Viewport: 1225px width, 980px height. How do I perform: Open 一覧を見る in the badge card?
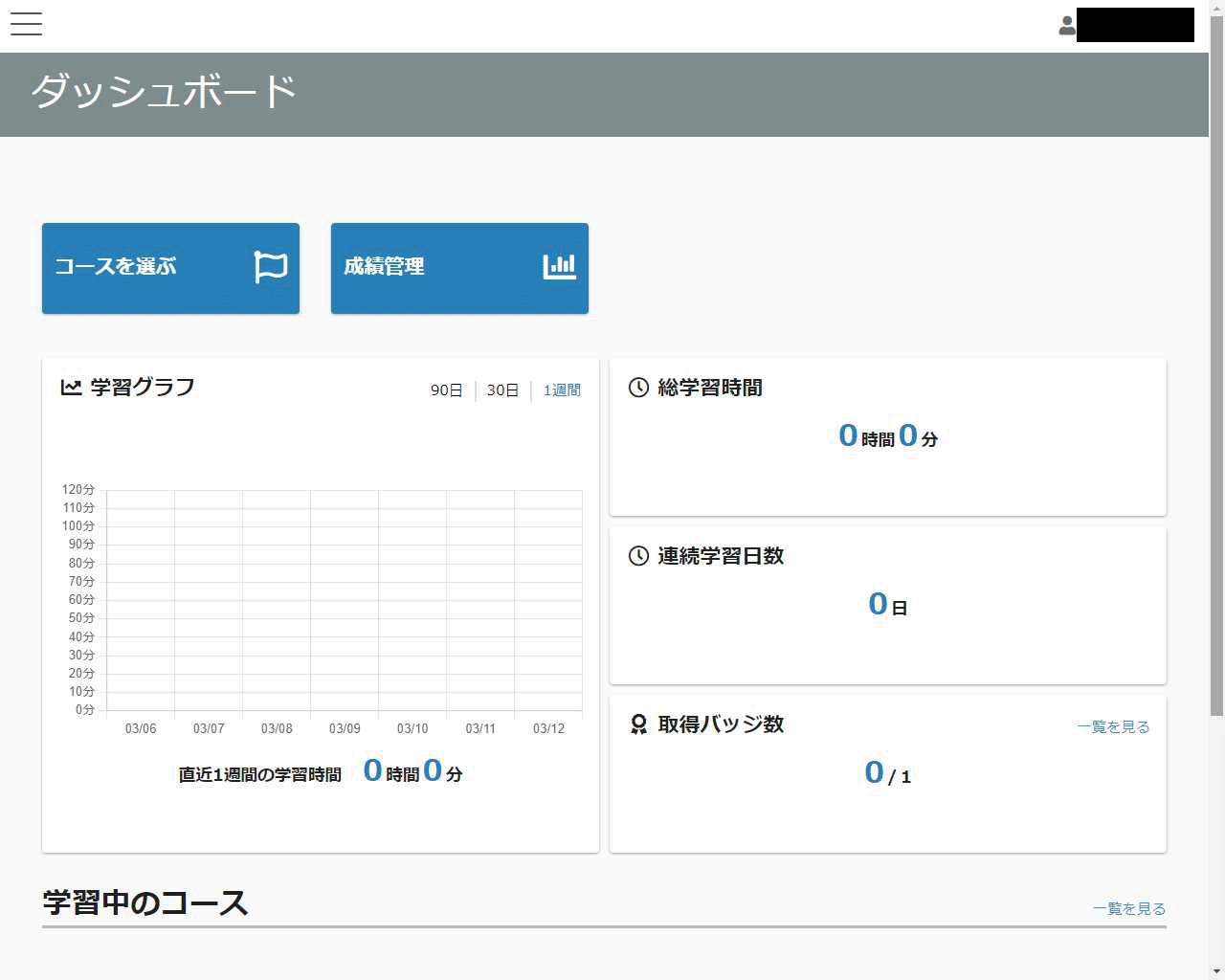[1113, 727]
